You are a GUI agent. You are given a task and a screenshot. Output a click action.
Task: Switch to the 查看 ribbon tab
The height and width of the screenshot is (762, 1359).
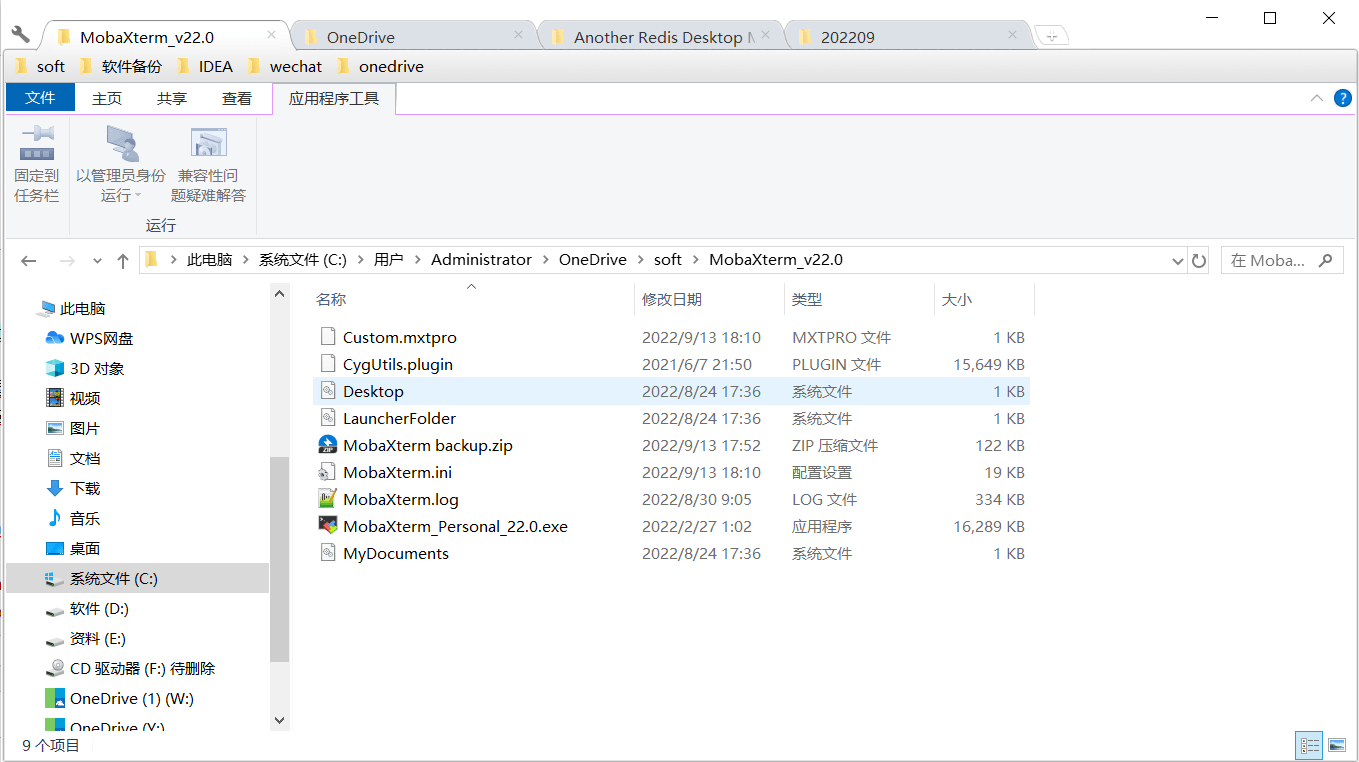(236, 98)
